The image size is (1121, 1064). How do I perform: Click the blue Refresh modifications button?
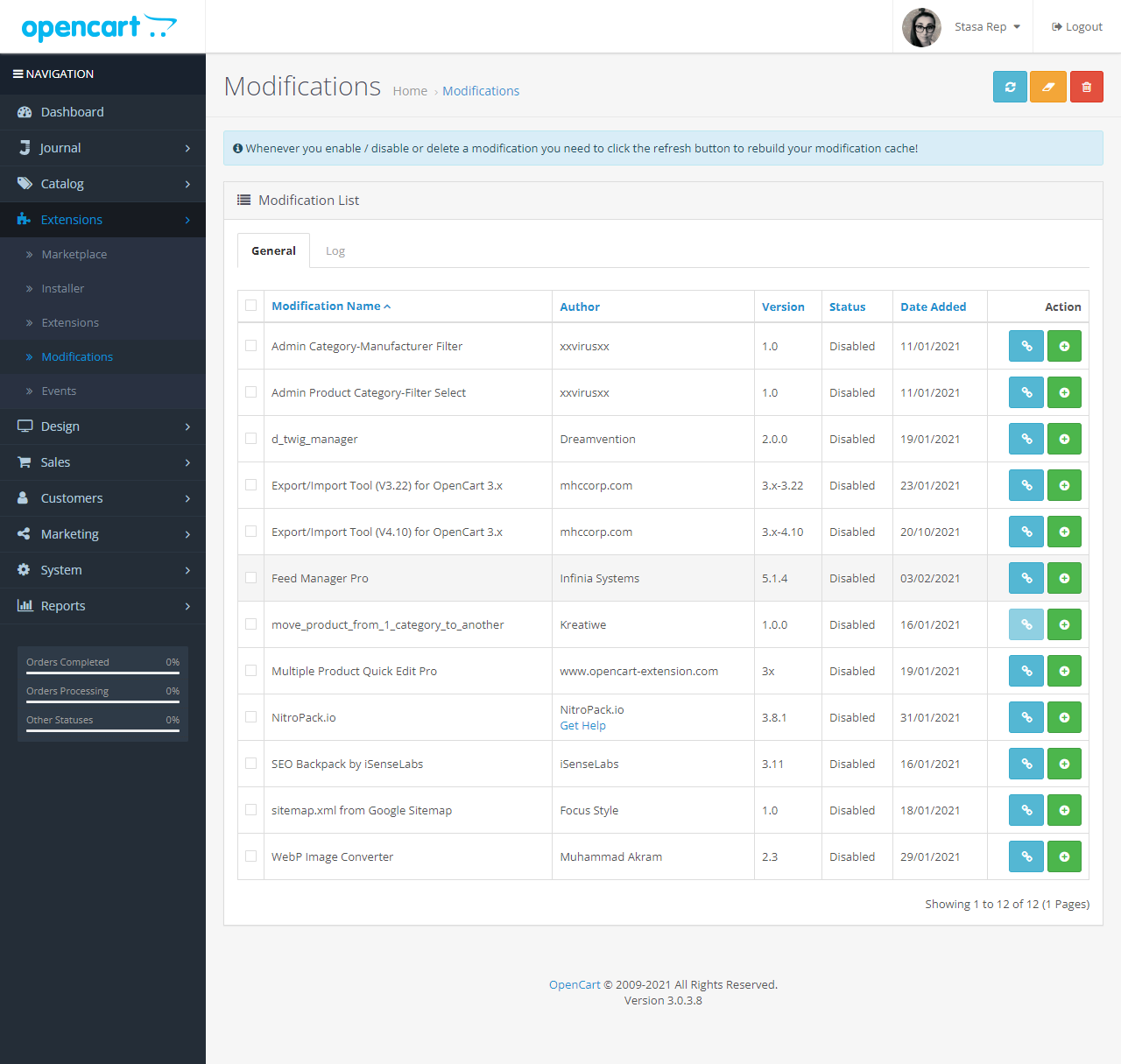1010,87
